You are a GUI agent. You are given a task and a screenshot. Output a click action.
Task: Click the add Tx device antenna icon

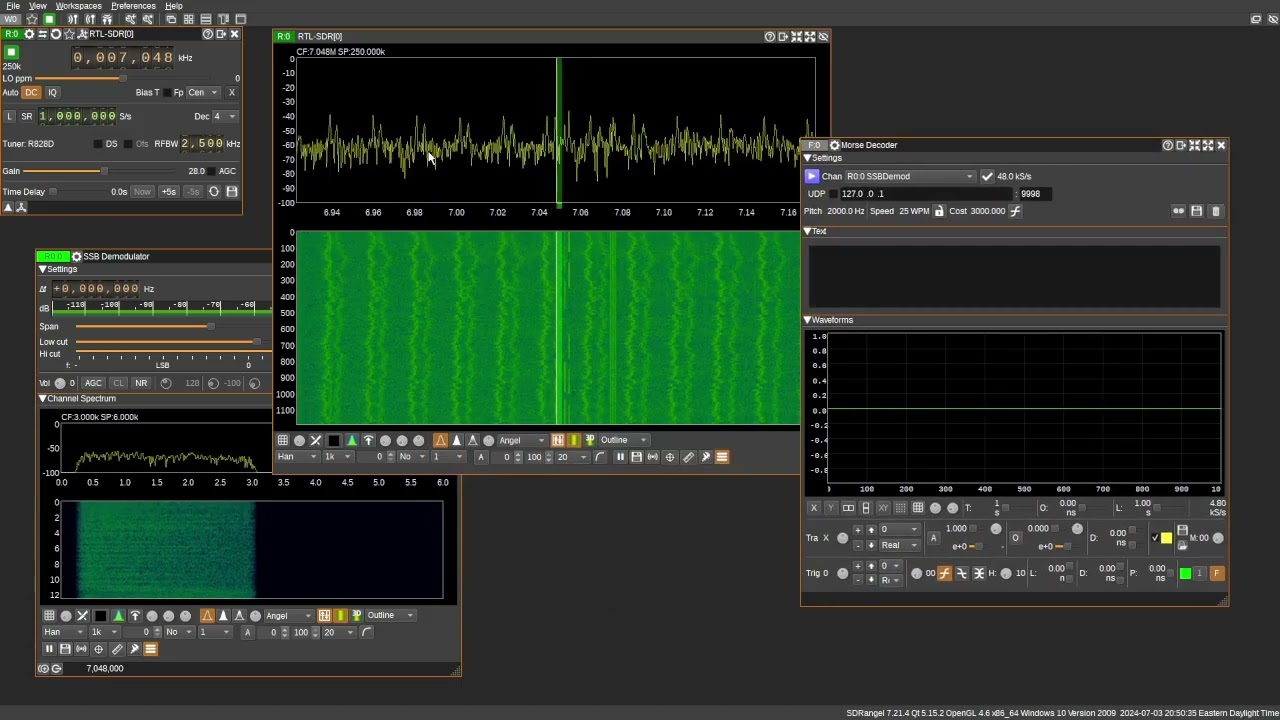point(91,19)
